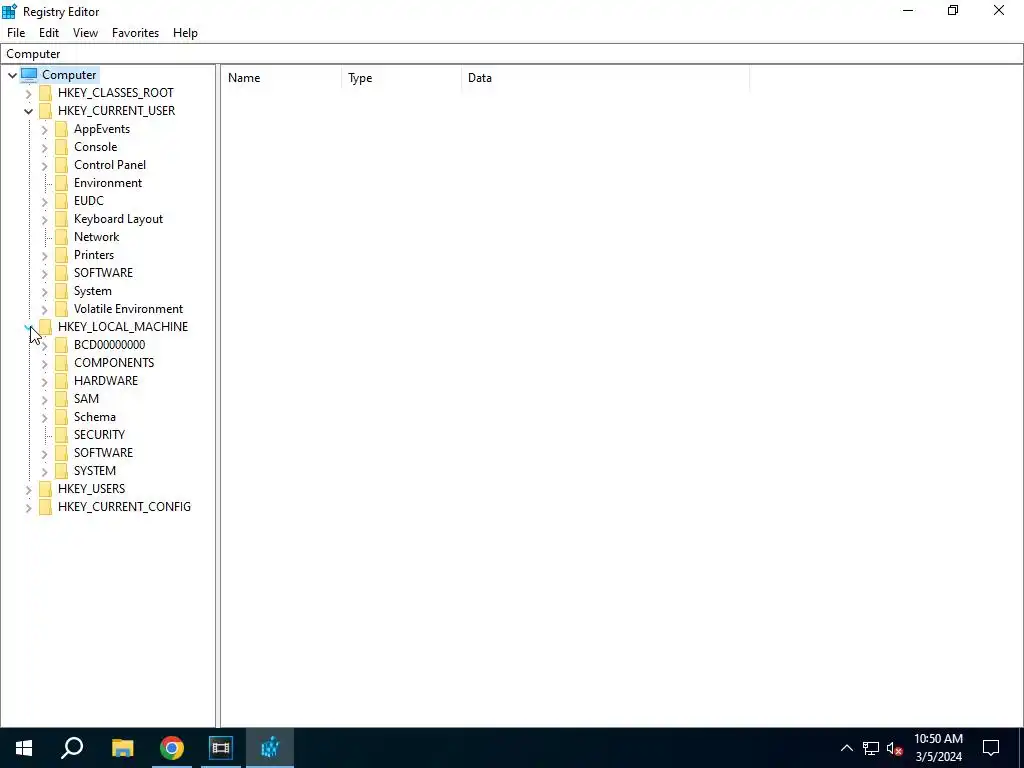
Task: Click the HKEY_CURRENT_USER folder icon
Action: click(x=45, y=110)
